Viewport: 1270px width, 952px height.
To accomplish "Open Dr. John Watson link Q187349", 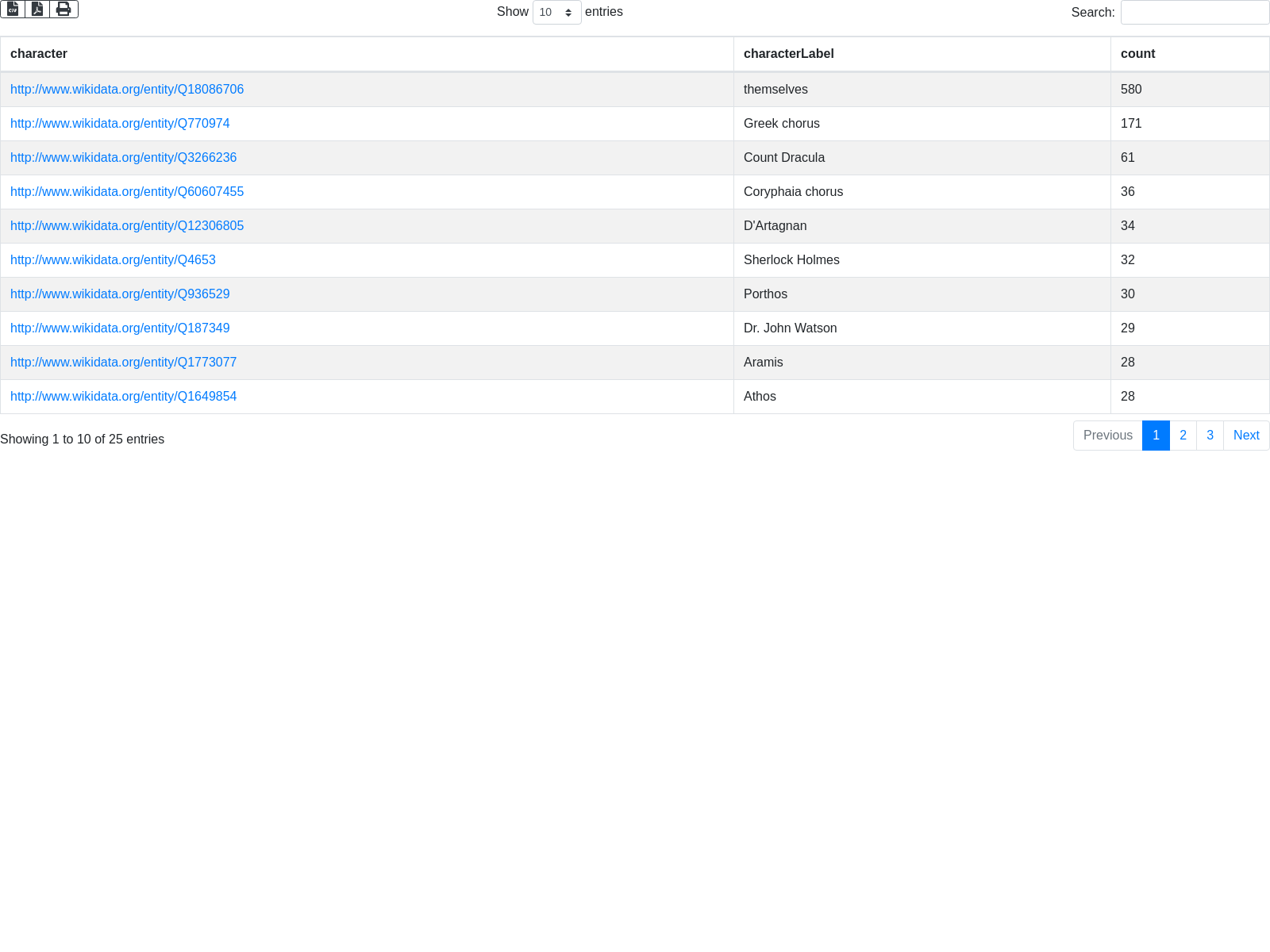I will [x=120, y=328].
